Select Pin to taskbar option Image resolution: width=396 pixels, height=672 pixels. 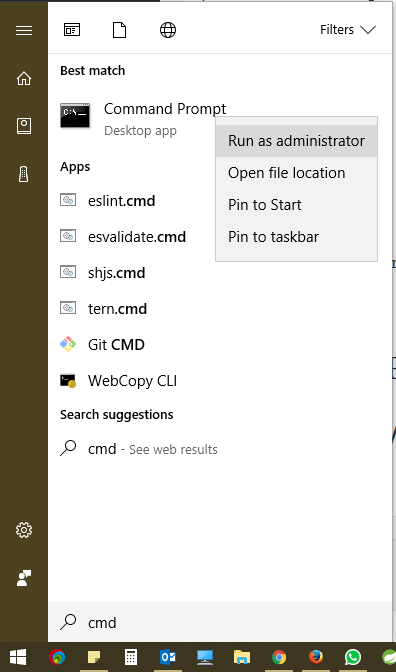(x=297, y=237)
